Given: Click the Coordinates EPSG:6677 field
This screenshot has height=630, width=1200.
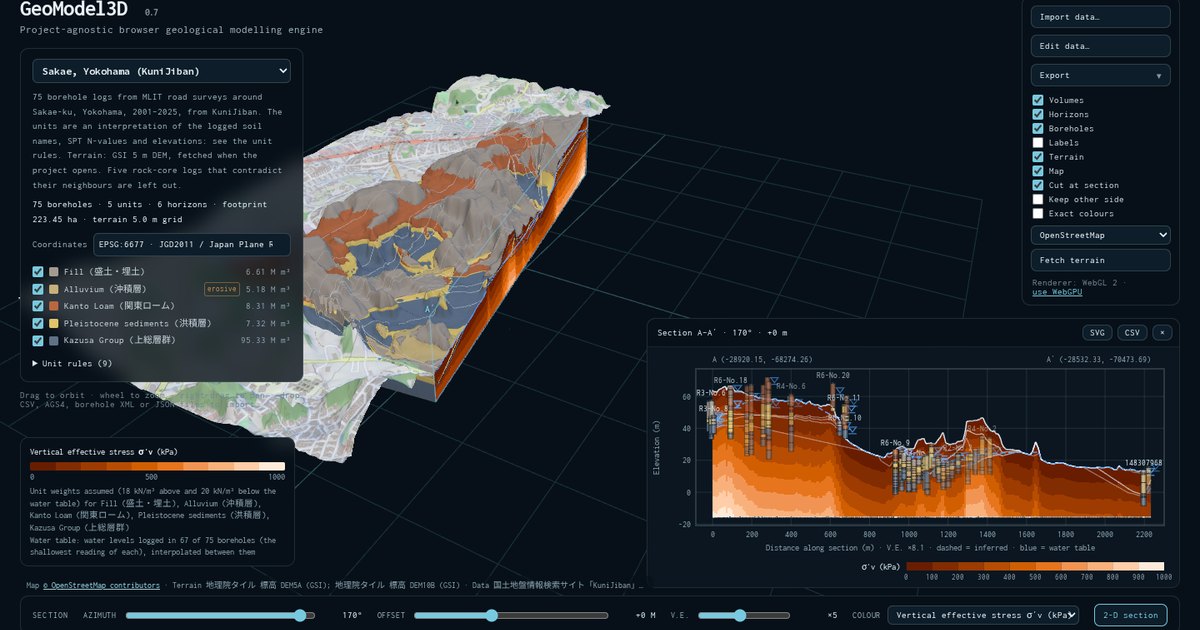Looking at the screenshot, I should pos(192,245).
